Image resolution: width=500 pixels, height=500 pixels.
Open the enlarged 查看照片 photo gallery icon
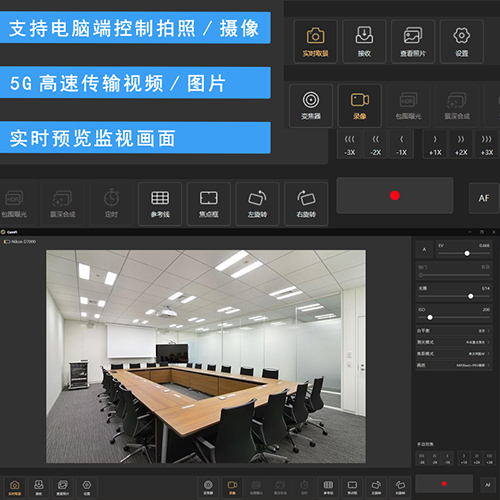413,42
